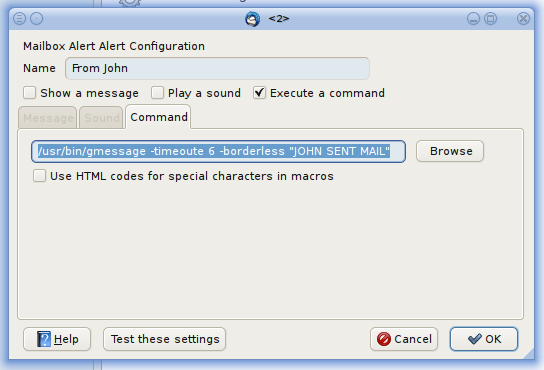Switch to the Message tab
This screenshot has width=544, height=370.
(48, 118)
